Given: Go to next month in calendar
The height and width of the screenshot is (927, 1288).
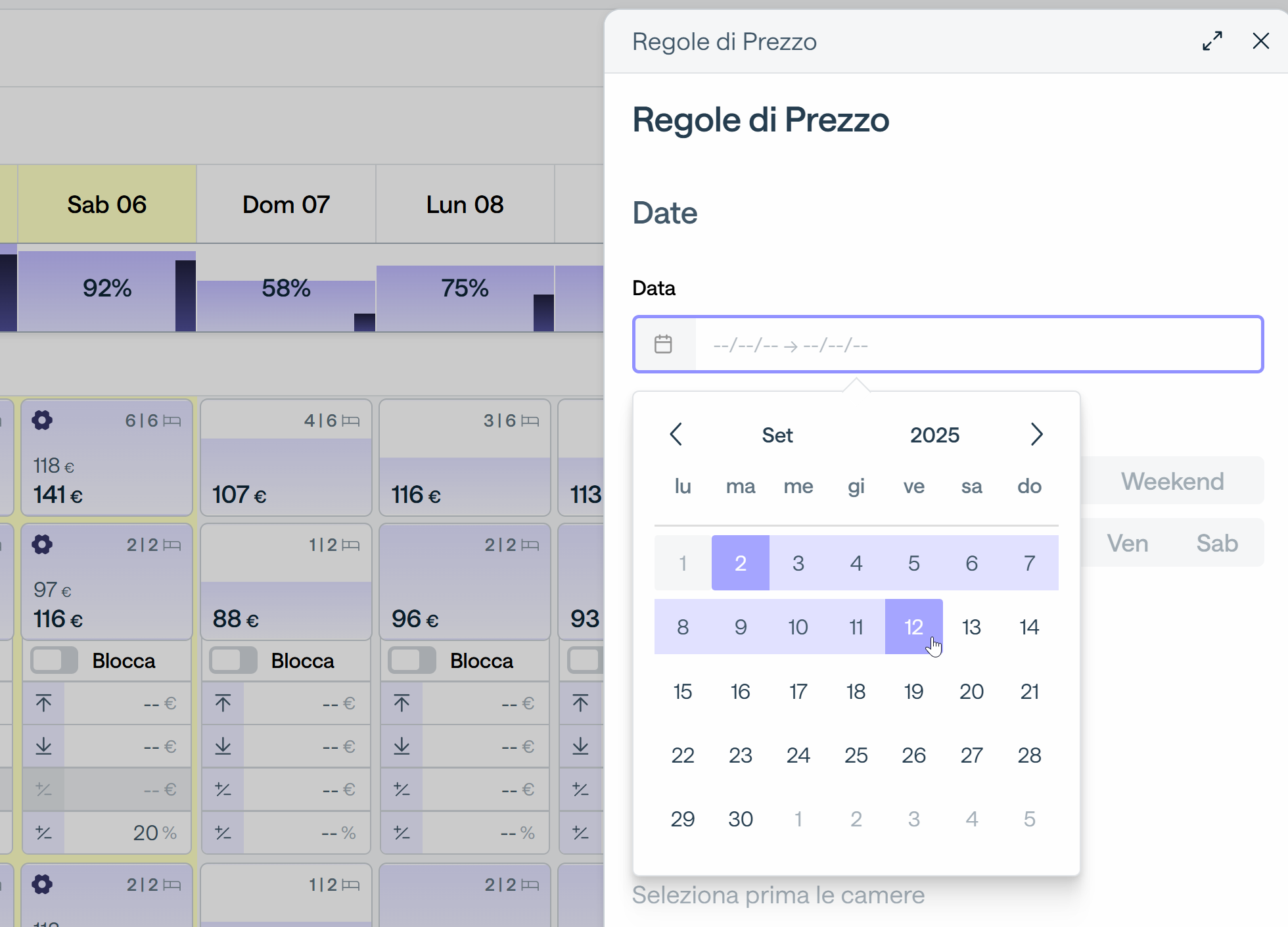Looking at the screenshot, I should 1036,435.
